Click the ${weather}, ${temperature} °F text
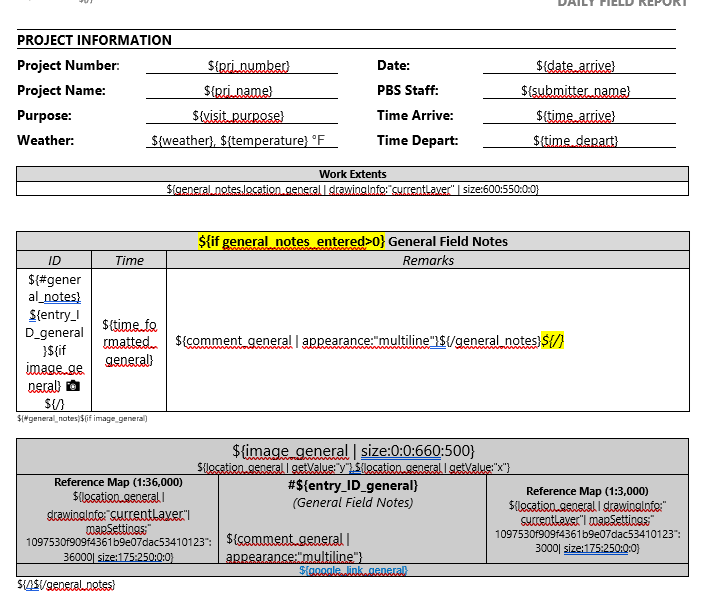This screenshot has width=712, height=610. click(x=238, y=140)
